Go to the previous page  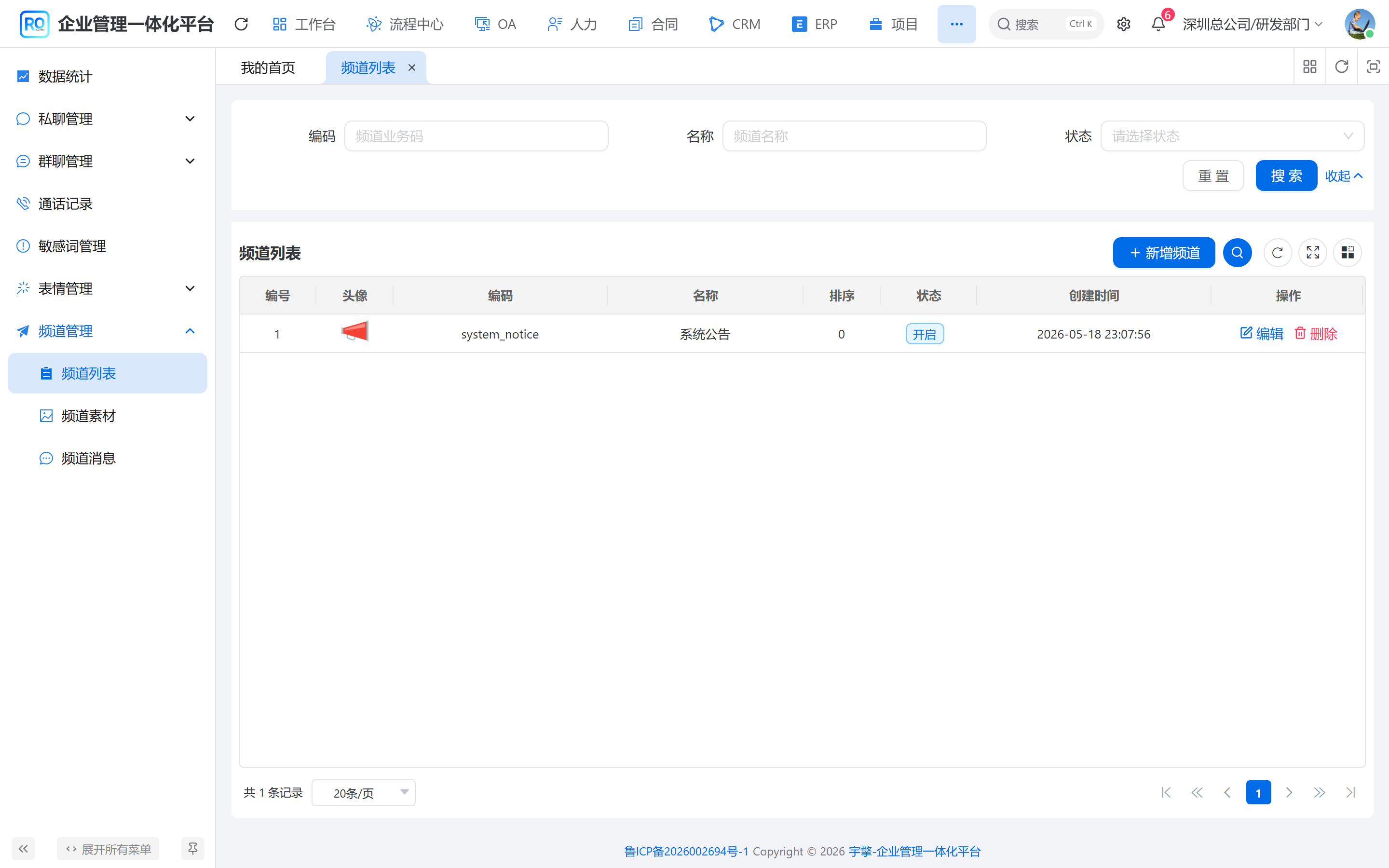[1227, 793]
